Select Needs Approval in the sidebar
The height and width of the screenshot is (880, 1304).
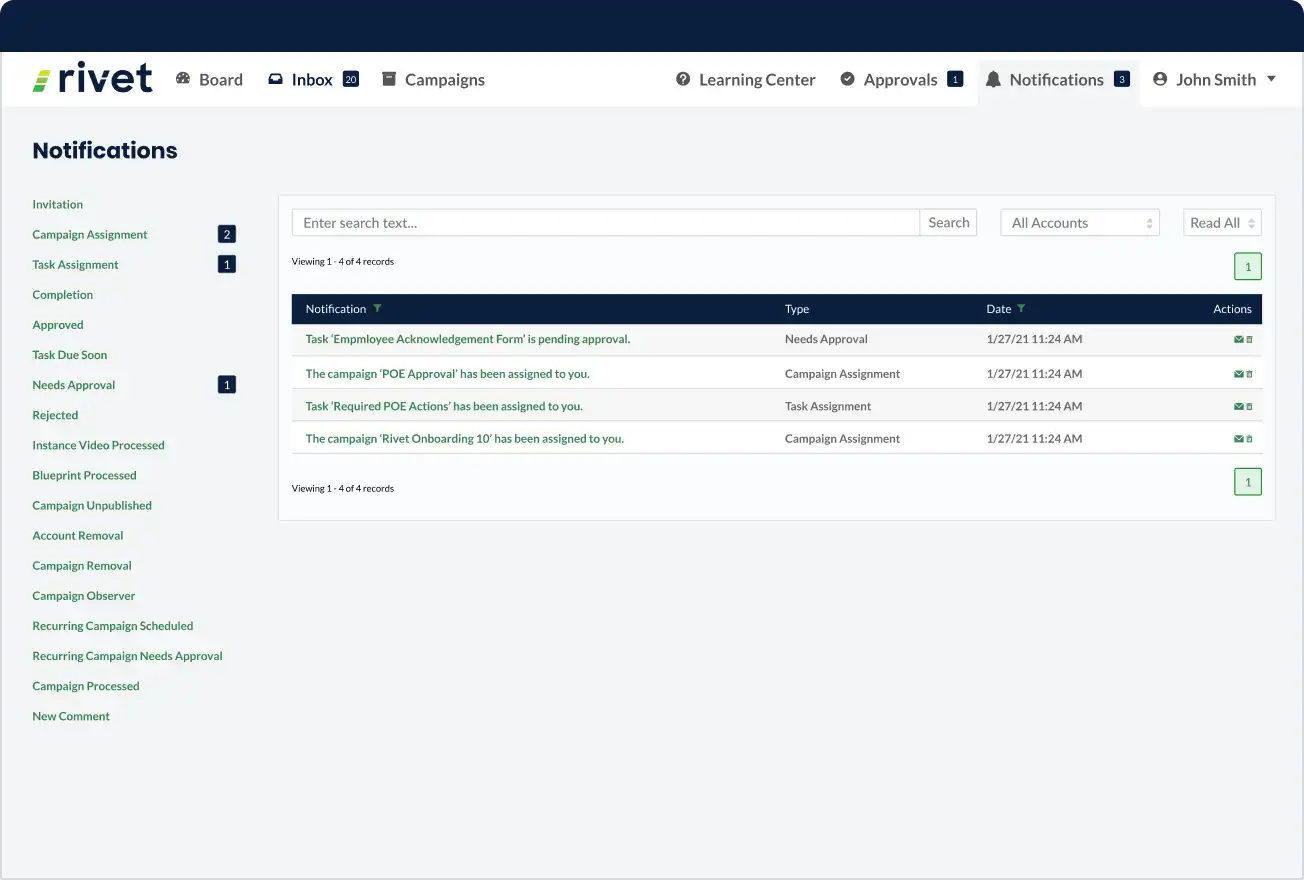[x=73, y=384]
